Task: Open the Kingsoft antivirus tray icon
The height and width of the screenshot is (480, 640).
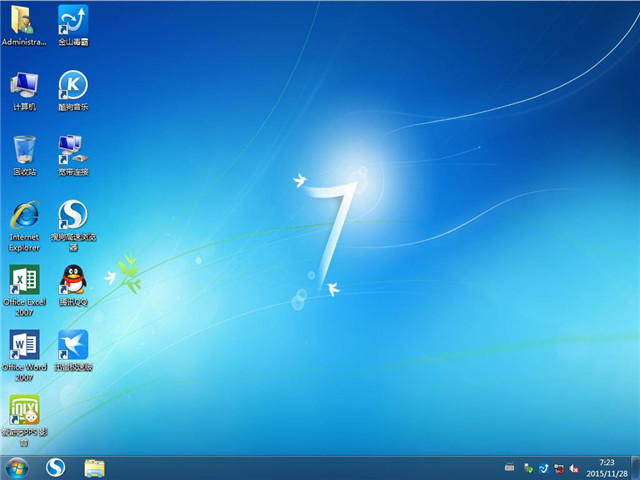Action: click(543, 468)
